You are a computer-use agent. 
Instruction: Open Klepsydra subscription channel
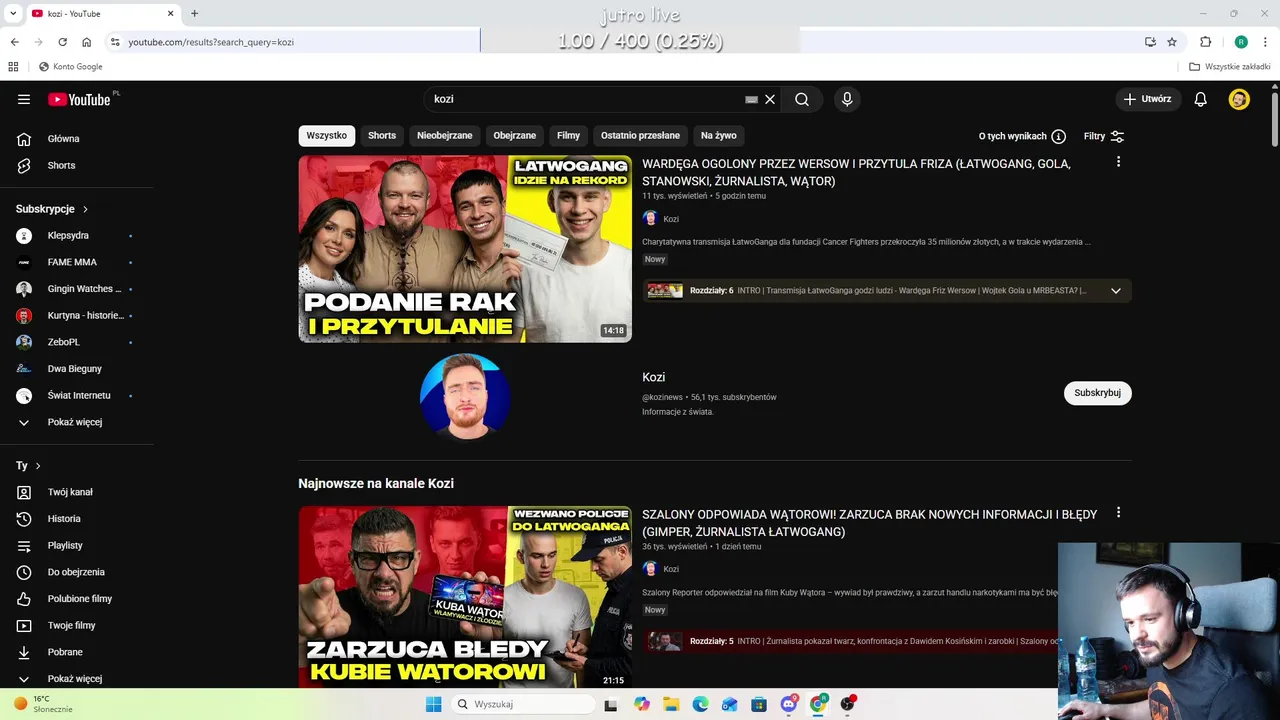pyautogui.click(x=77, y=235)
